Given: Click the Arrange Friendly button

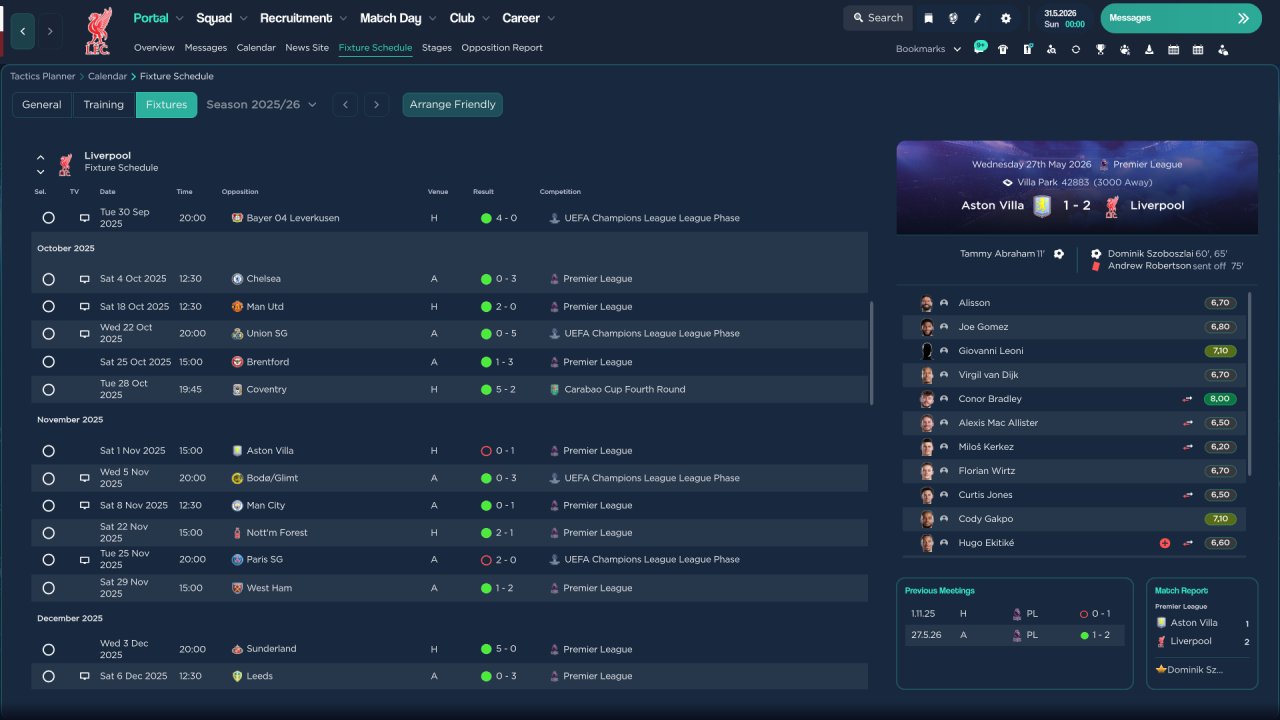Looking at the screenshot, I should point(452,105).
